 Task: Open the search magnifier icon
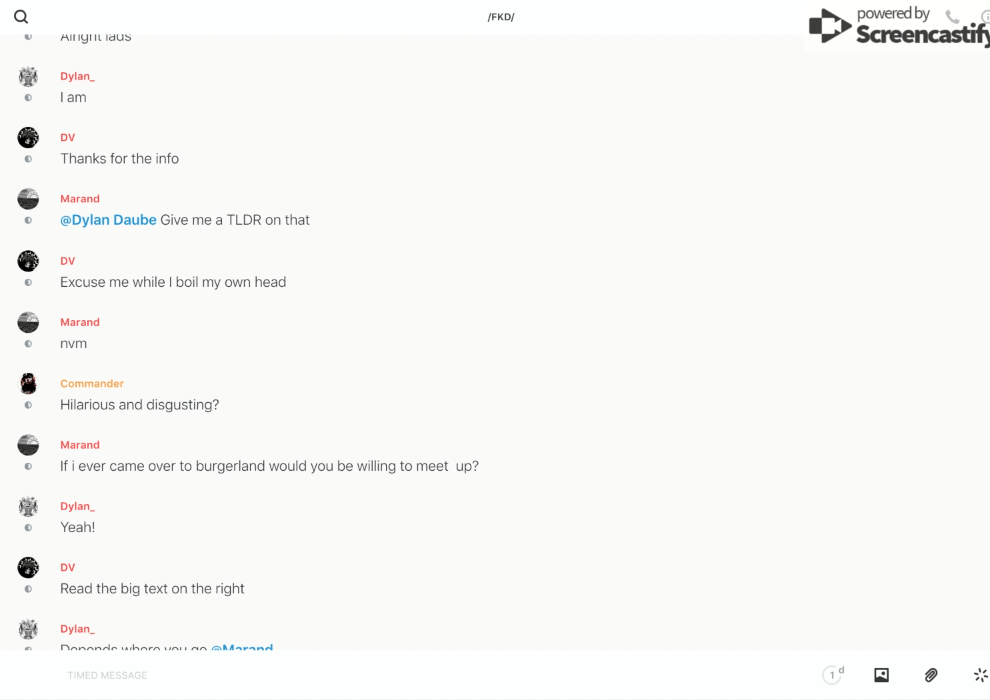click(x=21, y=17)
